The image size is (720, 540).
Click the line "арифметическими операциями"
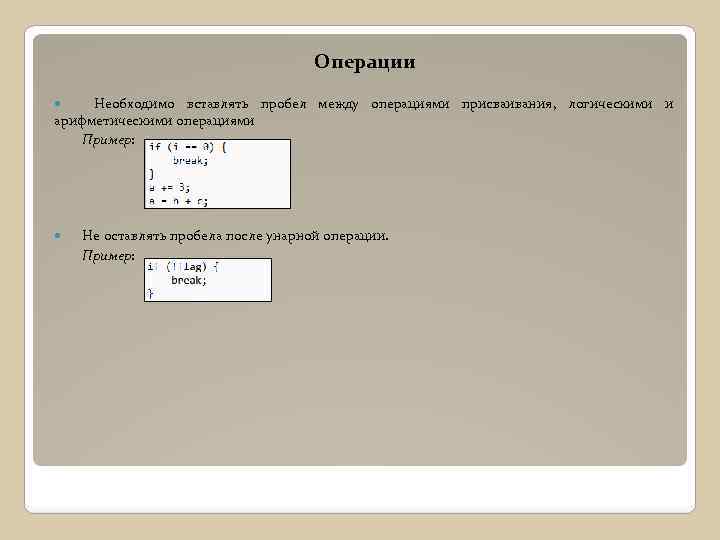pyautogui.click(x=154, y=121)
